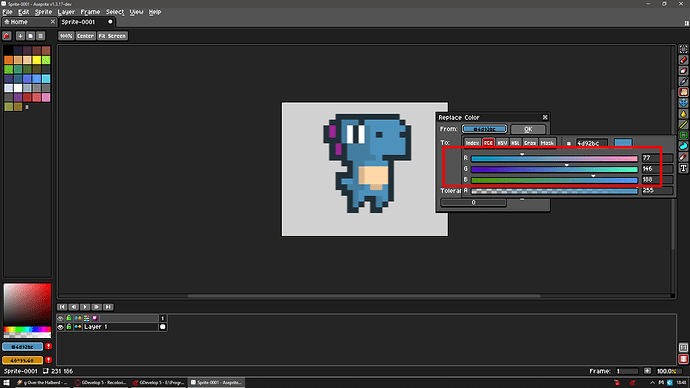The image size is (690, 388).
Task: Toggle Layer 1 lock icon
Action: [69, 327]
